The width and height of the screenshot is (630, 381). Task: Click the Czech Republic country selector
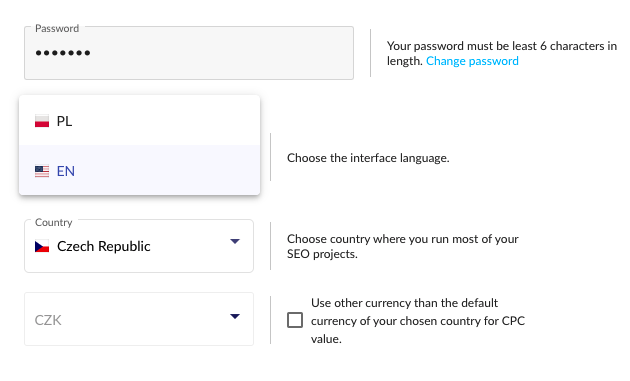coord(139,246)
